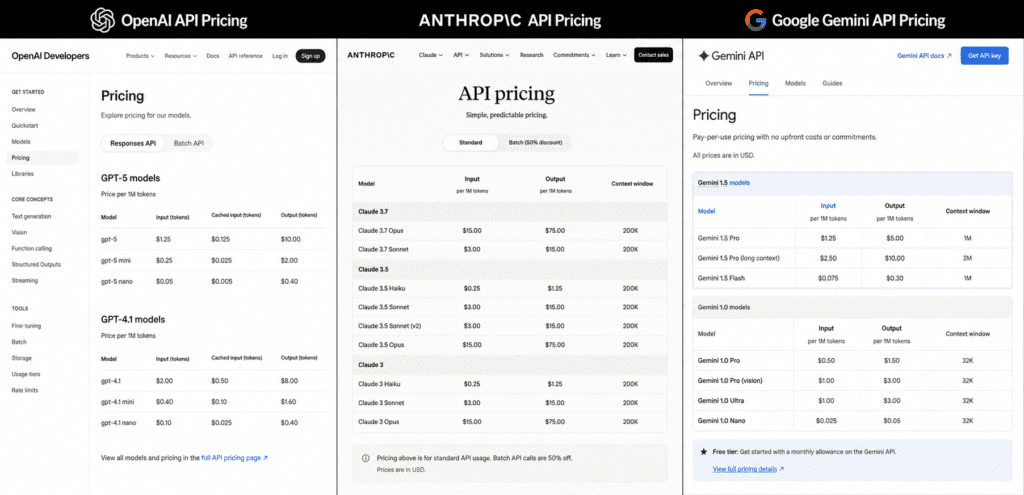
Task: Open the Solutions dropdown menu
Action: (494, 56)
